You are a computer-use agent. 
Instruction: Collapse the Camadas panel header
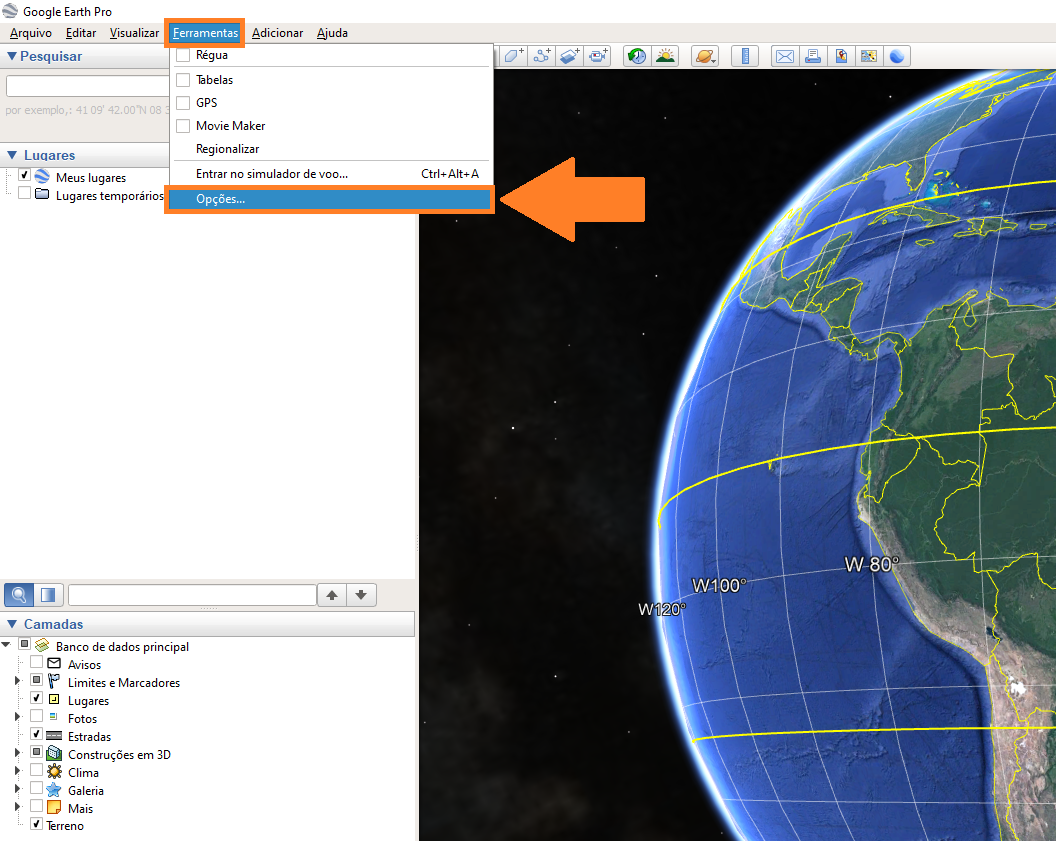point(12,624)
